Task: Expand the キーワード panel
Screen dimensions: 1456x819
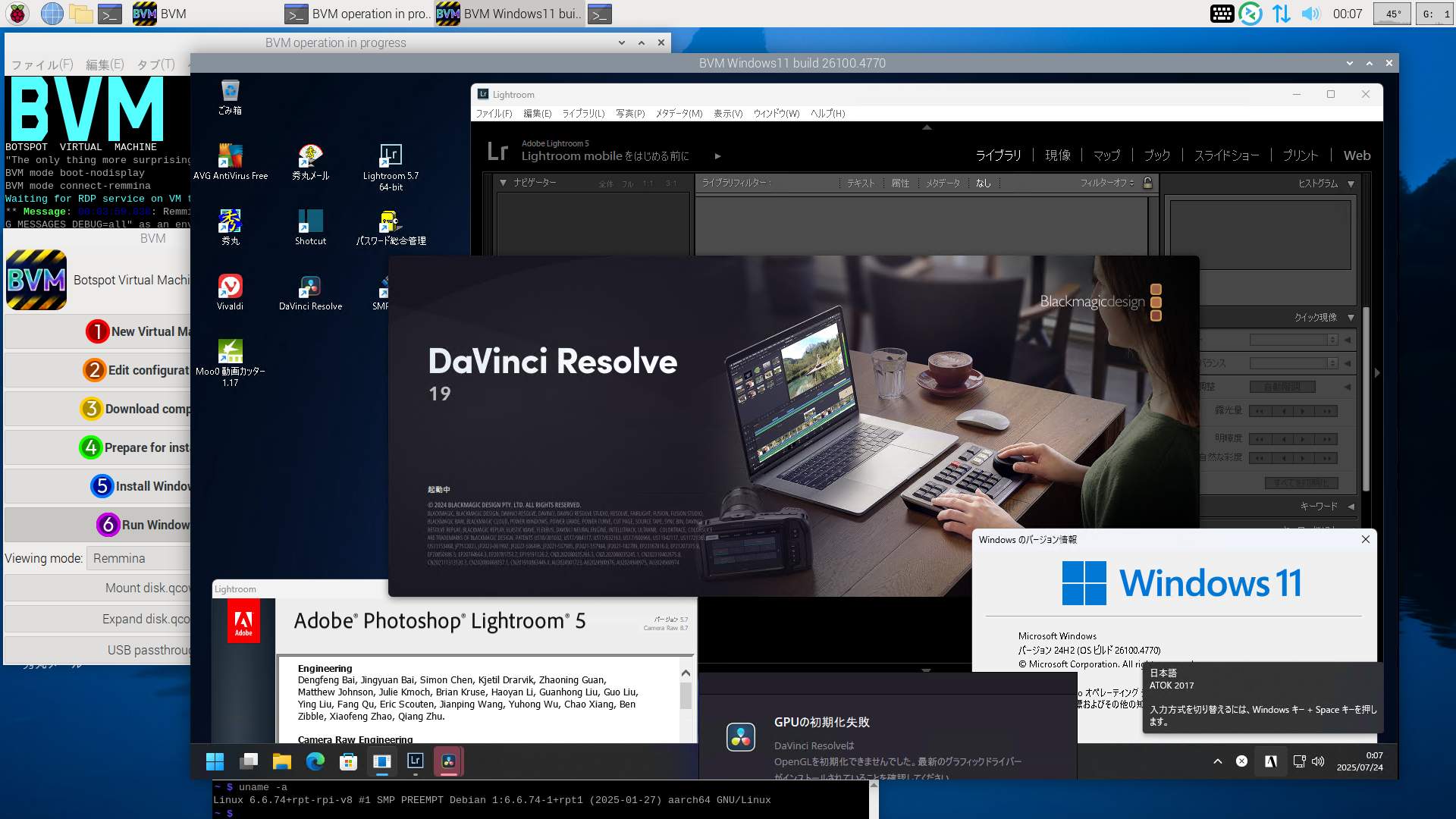Action: 1351,506
